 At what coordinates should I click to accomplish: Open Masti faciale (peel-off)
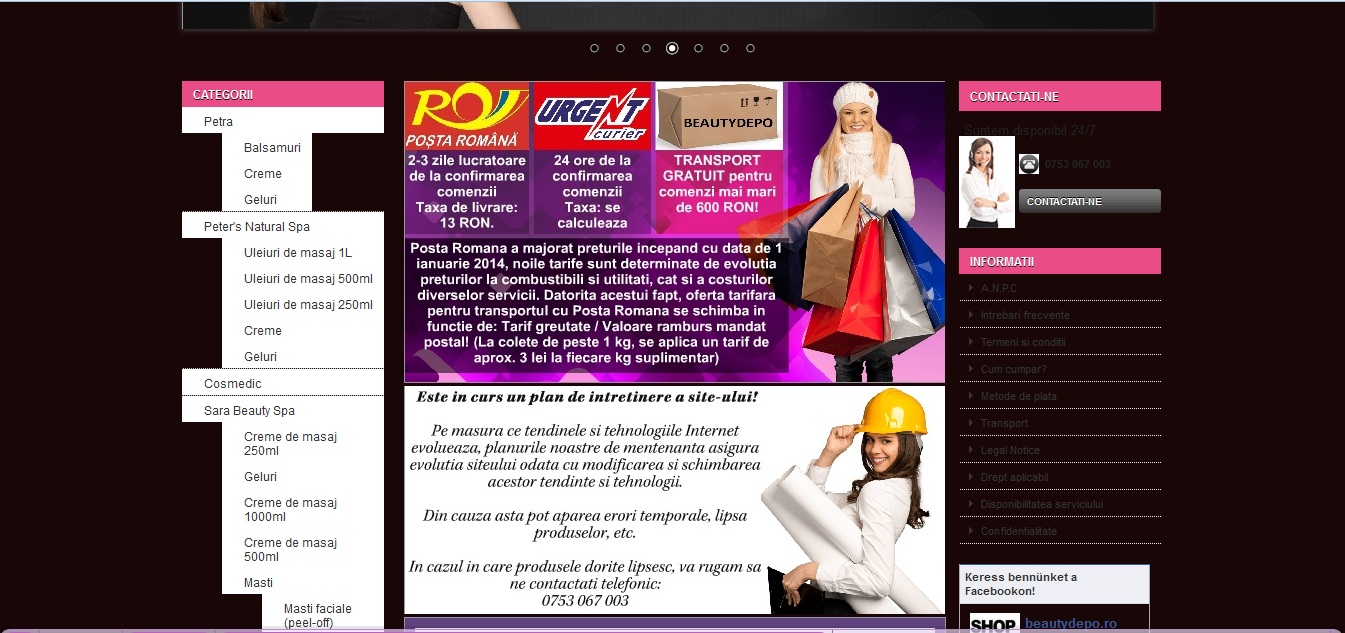[318, 616]
